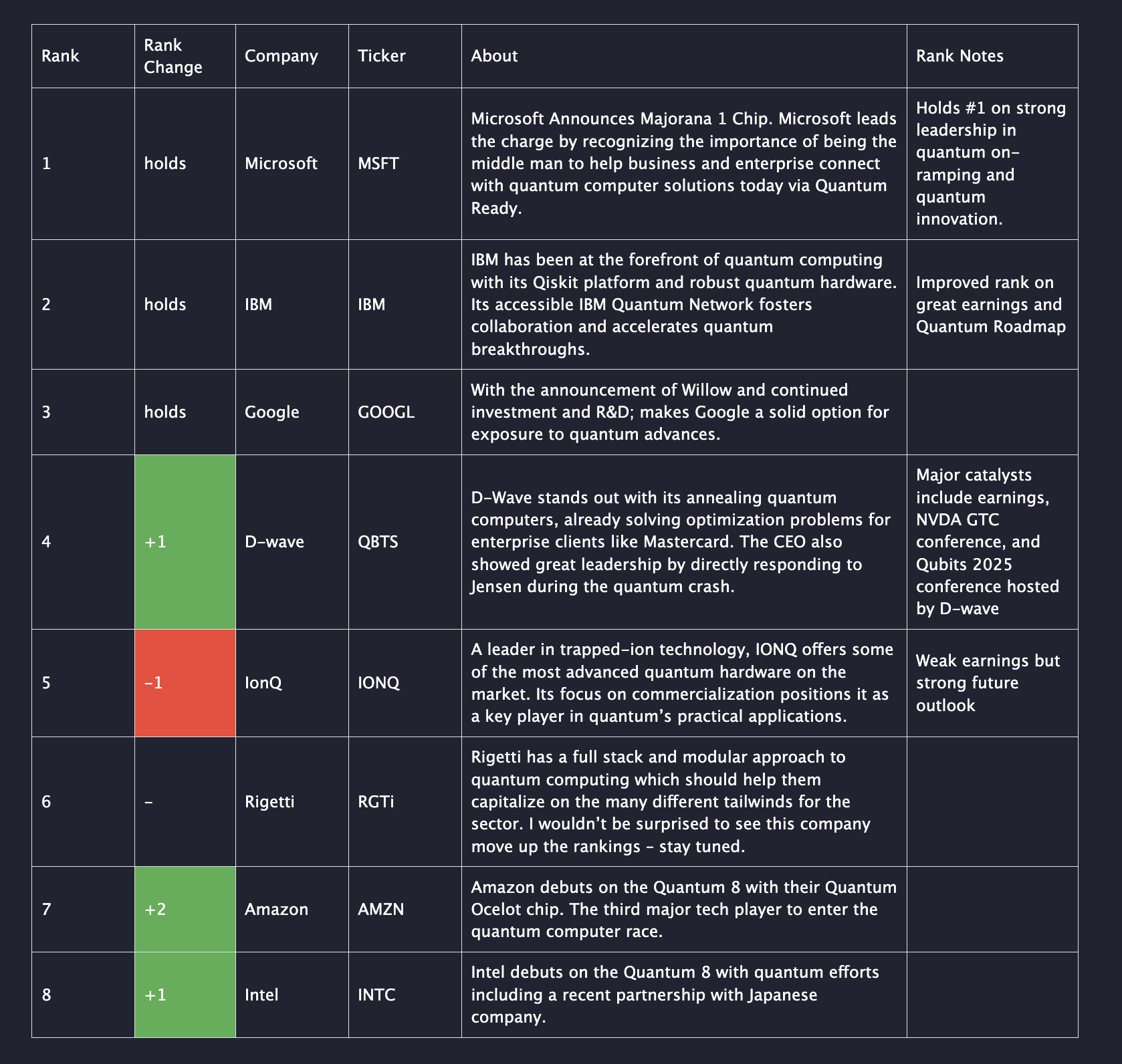Click the QBTS ticker cell
Image resolution: width=1122 pixels, height=1064 pixels.
tap(378, 542)
